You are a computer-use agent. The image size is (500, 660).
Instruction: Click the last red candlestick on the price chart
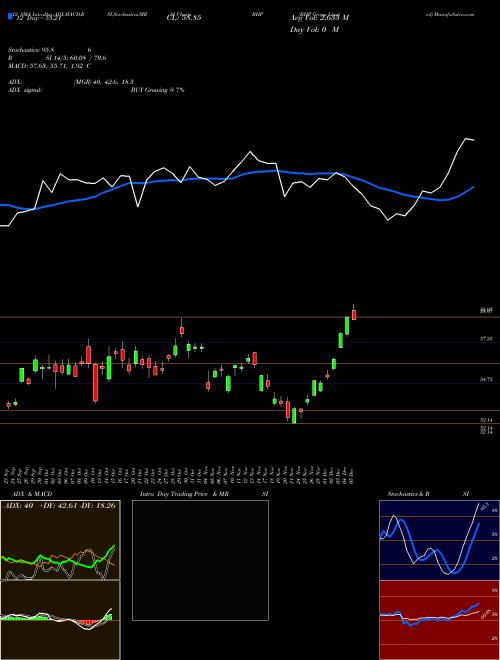coord(354,314)
